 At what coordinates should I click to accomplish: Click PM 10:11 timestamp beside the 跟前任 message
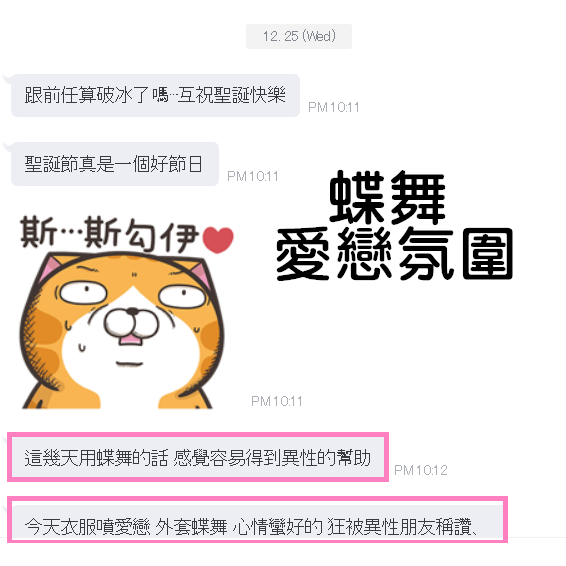[334, 108]
